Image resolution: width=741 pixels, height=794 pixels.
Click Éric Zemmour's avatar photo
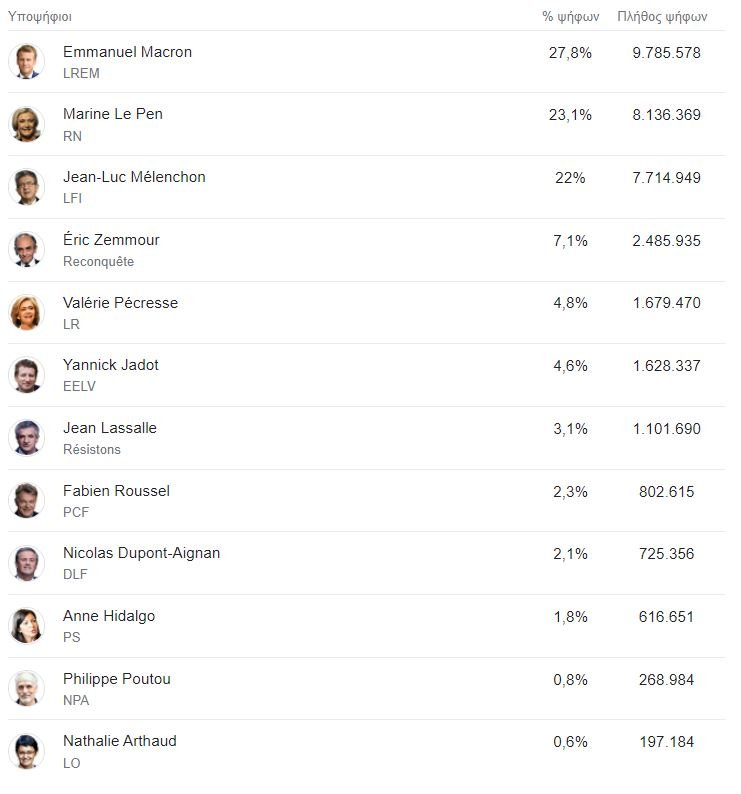(x=27, y=250)
